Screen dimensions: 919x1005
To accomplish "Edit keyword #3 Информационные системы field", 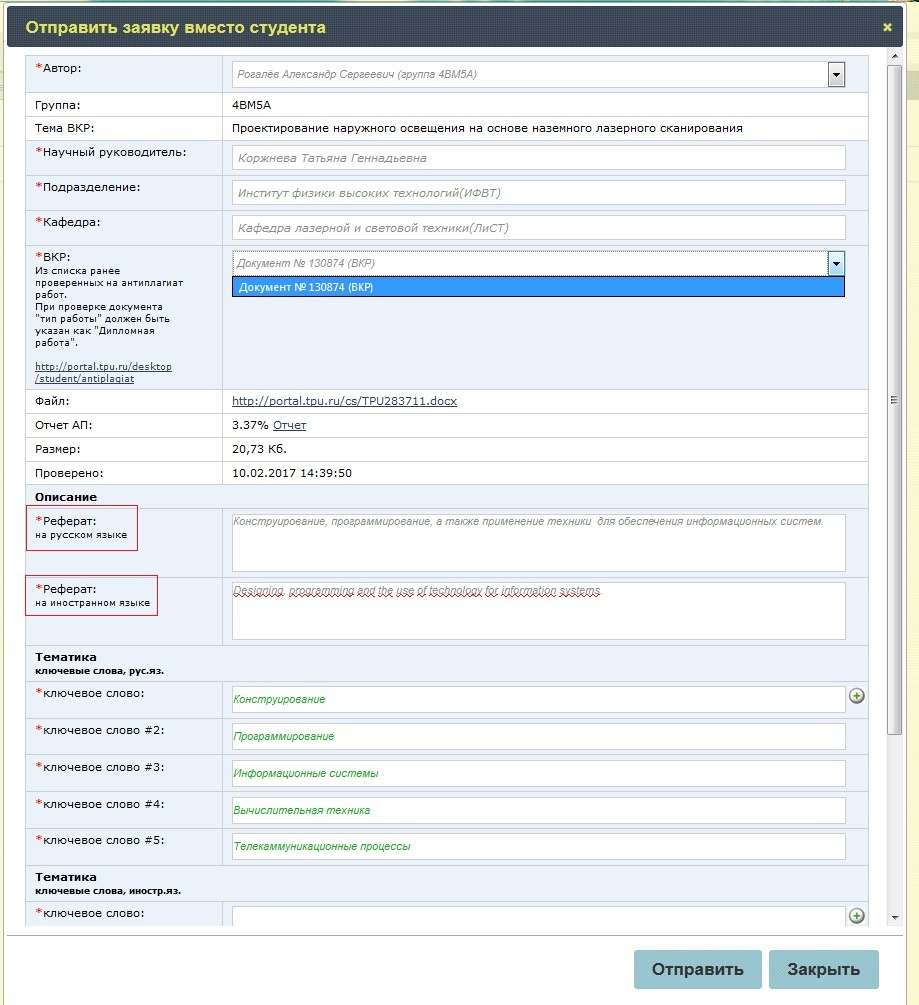I will pos(538,774).
